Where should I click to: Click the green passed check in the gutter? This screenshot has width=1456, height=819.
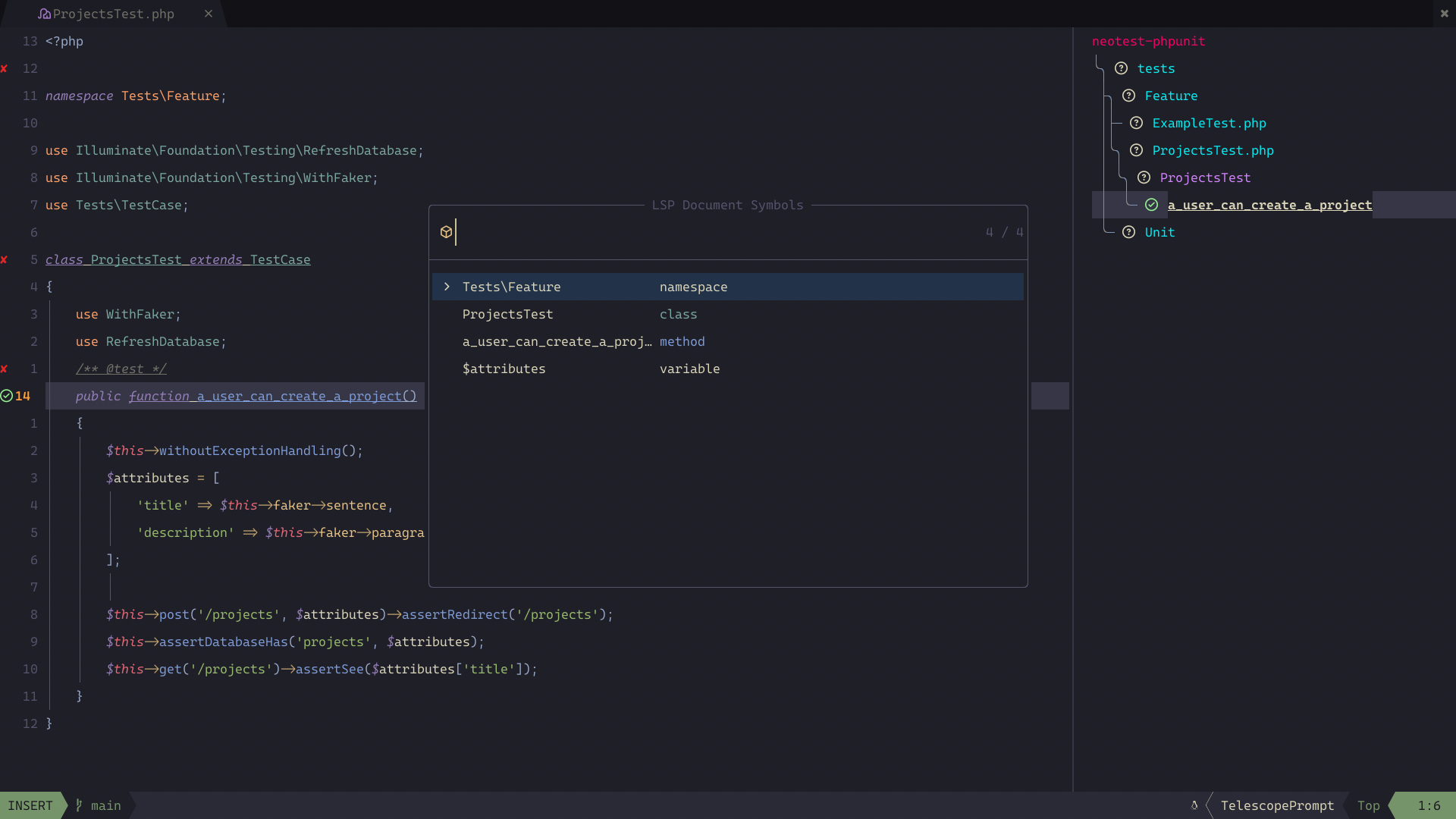tap(7, 395)
